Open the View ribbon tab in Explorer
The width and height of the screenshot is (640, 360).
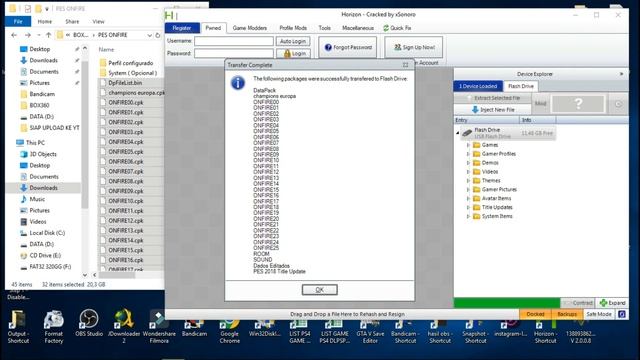tap(98, 21)
